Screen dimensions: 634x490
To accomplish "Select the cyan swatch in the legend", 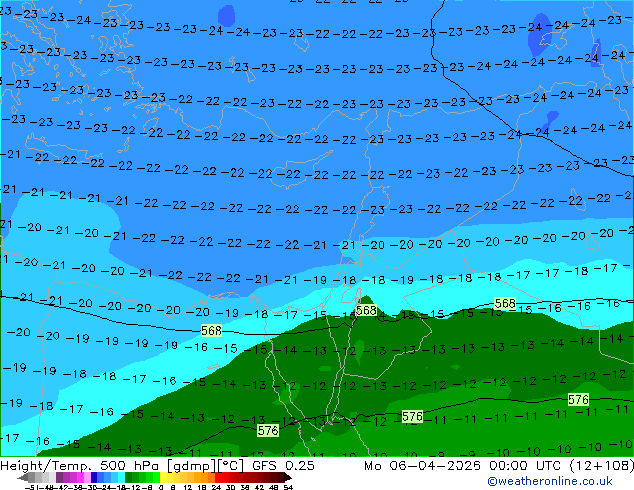I will [x=121, y=477].
